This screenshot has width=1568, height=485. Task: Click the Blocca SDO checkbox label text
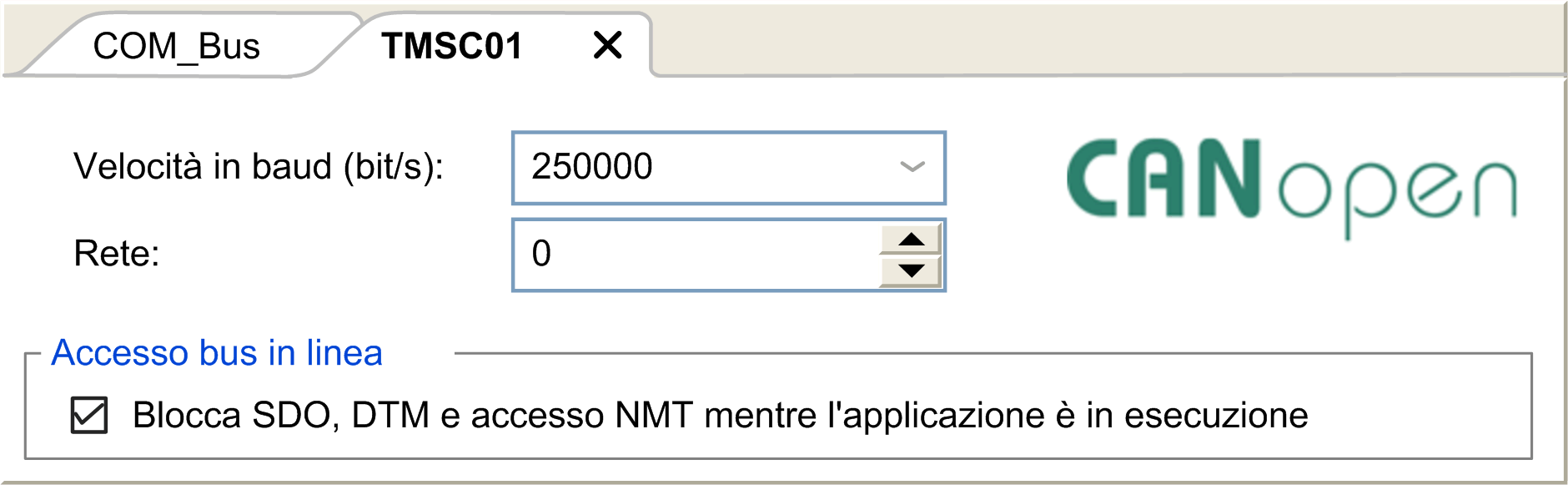721,415
